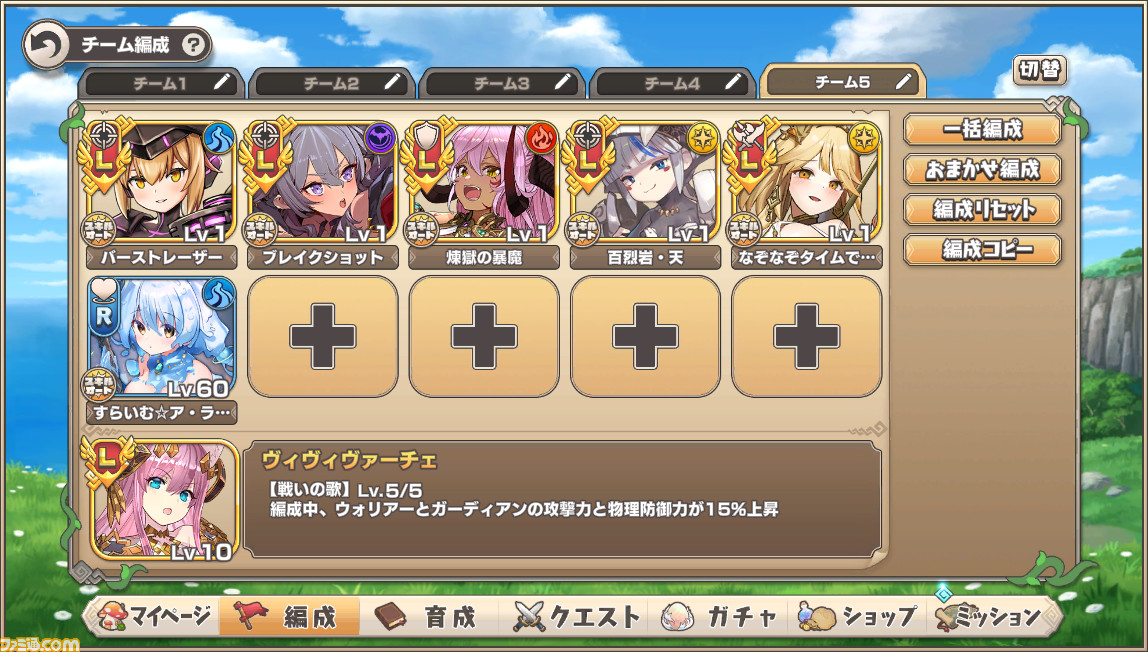Switch to the チーム4 tab
Screen dimensions: 1148x652
(x=672, y=83)
